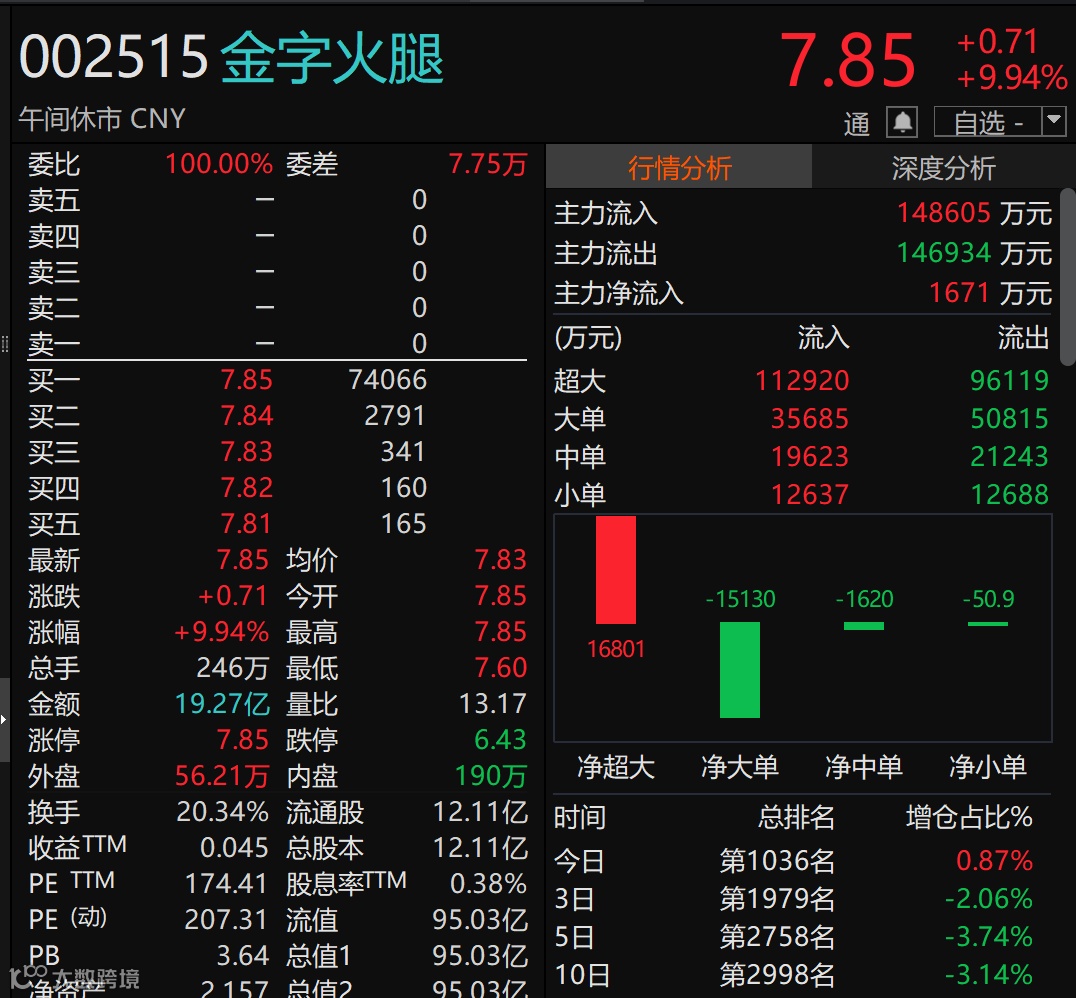Click 流通股 value 12.11亿
Viewport: 1076px width, 998px height.
(x=480, y=812)
